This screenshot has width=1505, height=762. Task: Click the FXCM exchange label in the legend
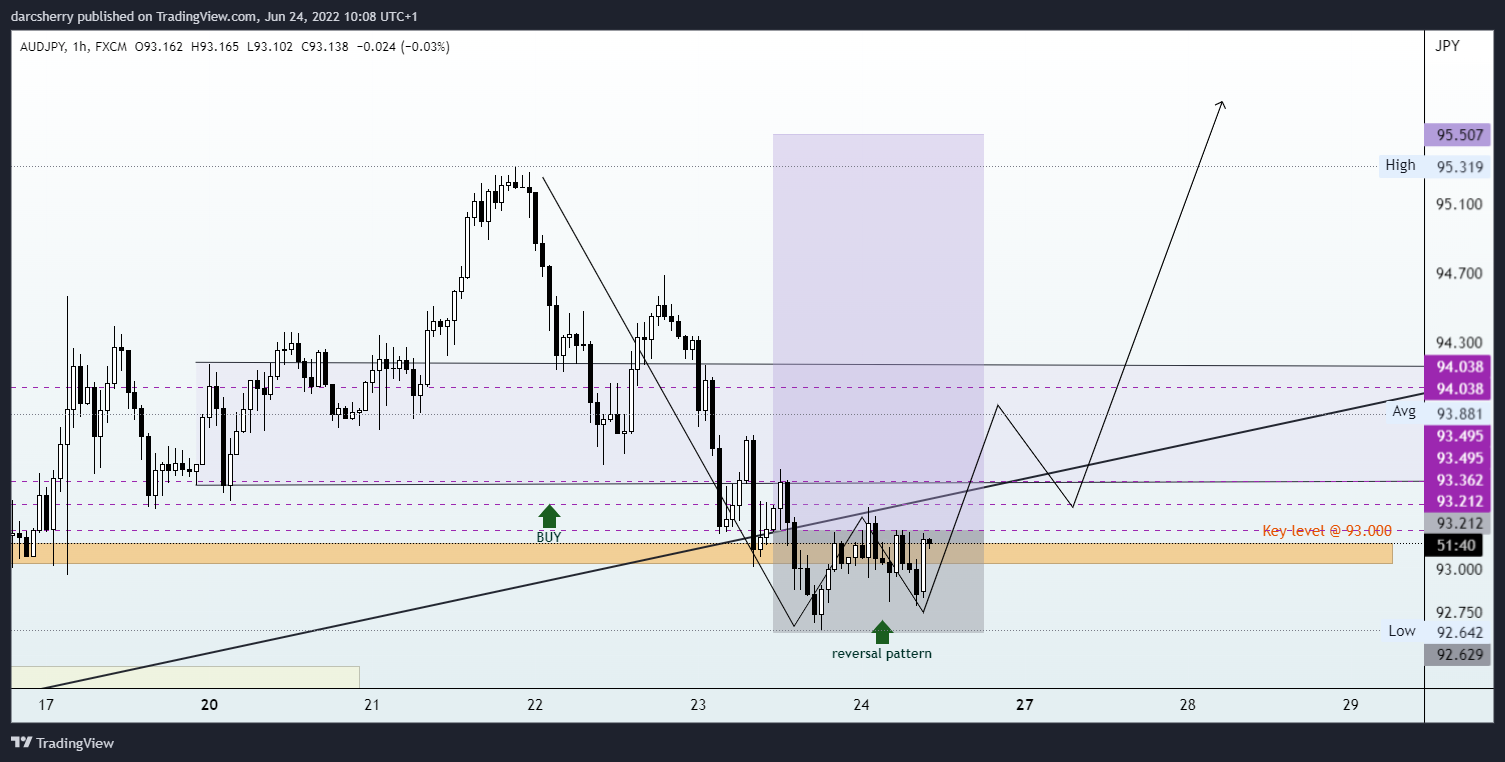(x=112, y=47)
